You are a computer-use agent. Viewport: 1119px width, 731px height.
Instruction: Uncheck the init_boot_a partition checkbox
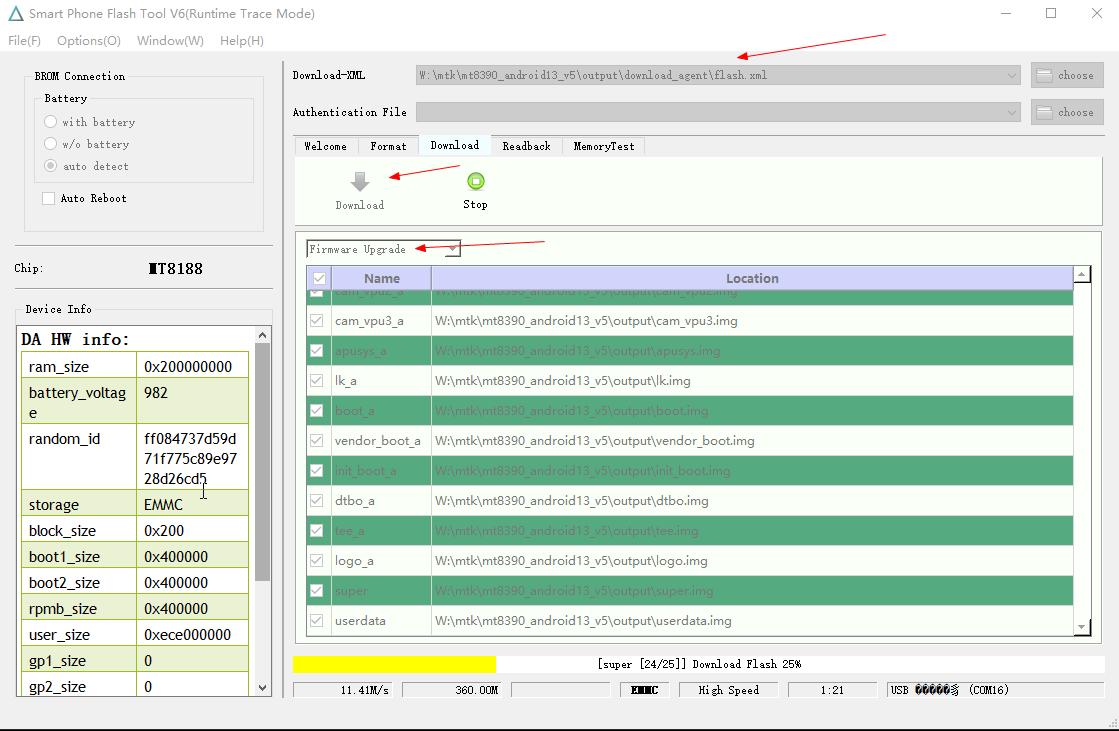pos(317,470)
